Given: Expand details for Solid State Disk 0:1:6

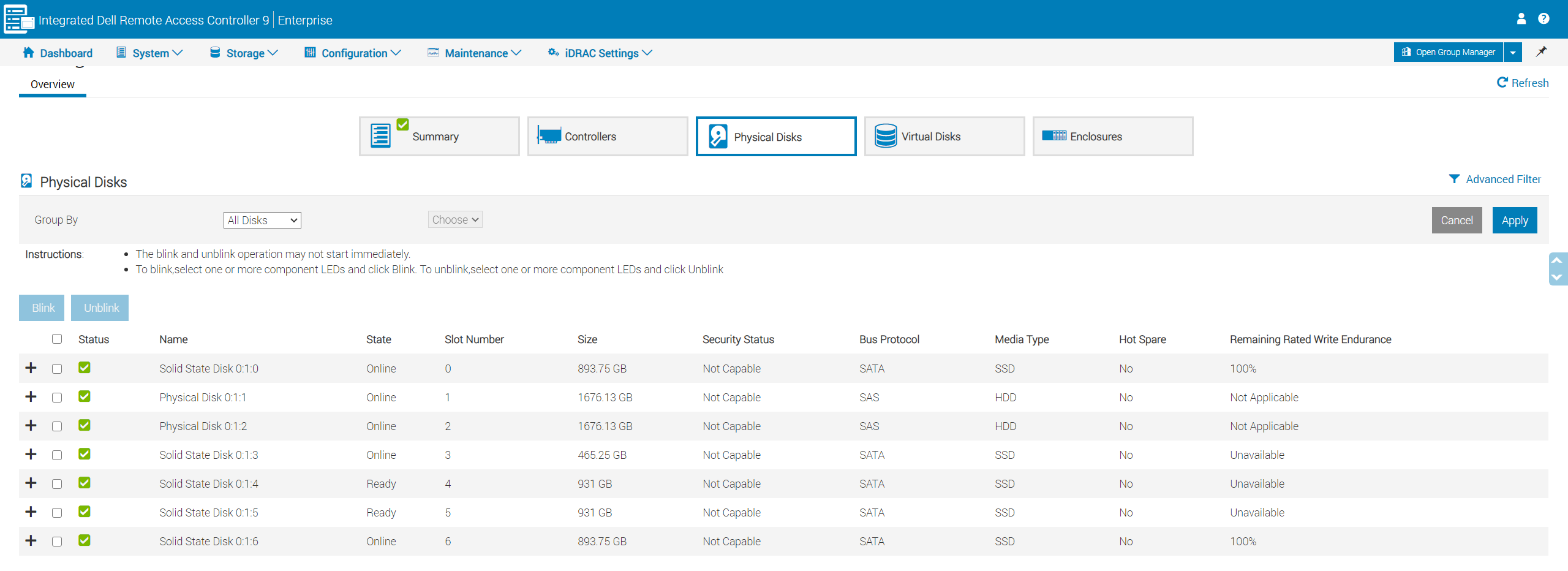Looking at the screenshot, I should (x=31, y=540).
